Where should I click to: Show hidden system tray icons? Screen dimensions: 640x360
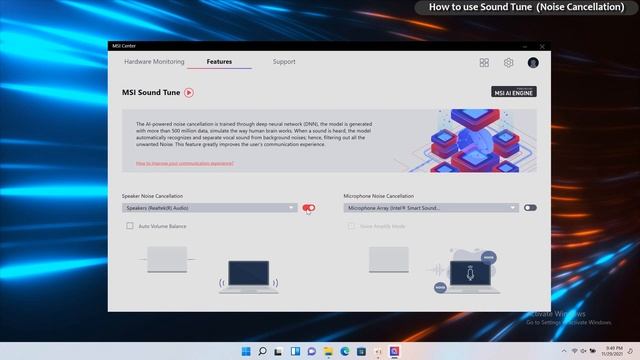(564, 351)
